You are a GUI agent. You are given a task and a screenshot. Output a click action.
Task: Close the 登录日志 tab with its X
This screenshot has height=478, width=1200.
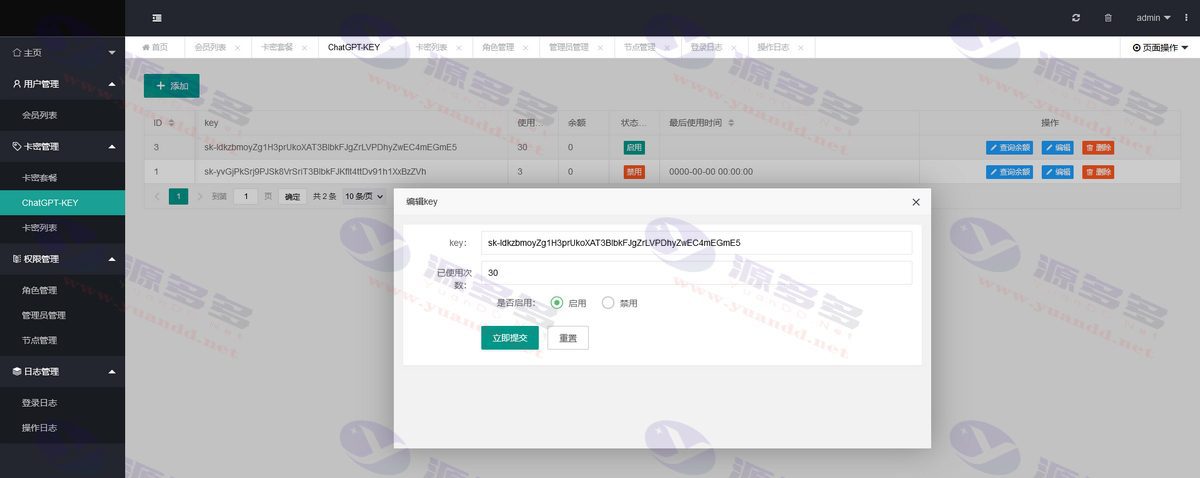[x=735, y=48]
